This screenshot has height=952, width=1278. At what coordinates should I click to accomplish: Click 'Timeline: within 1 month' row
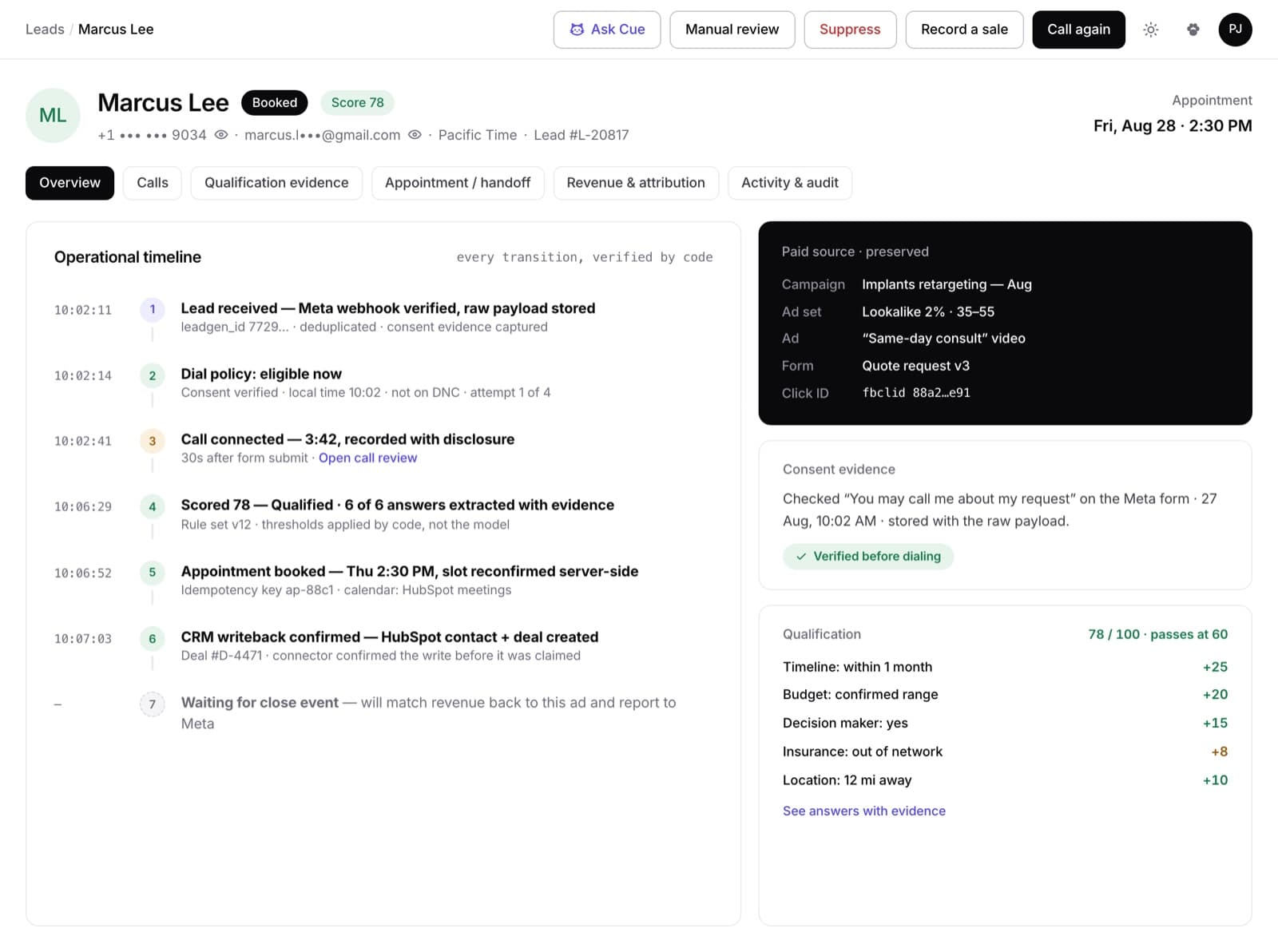[x=1005, y=667]
